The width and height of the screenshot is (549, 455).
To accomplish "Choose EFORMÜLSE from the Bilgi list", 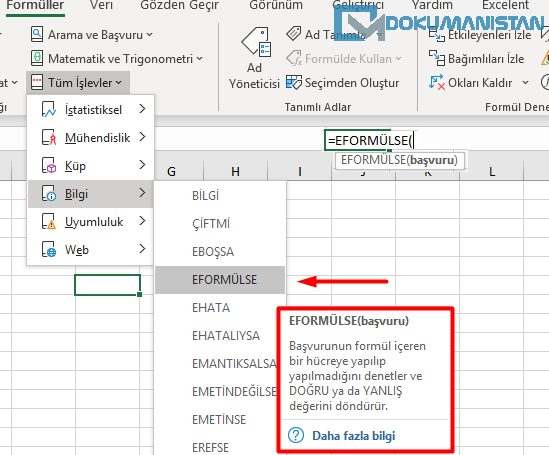I will [220, 280].
